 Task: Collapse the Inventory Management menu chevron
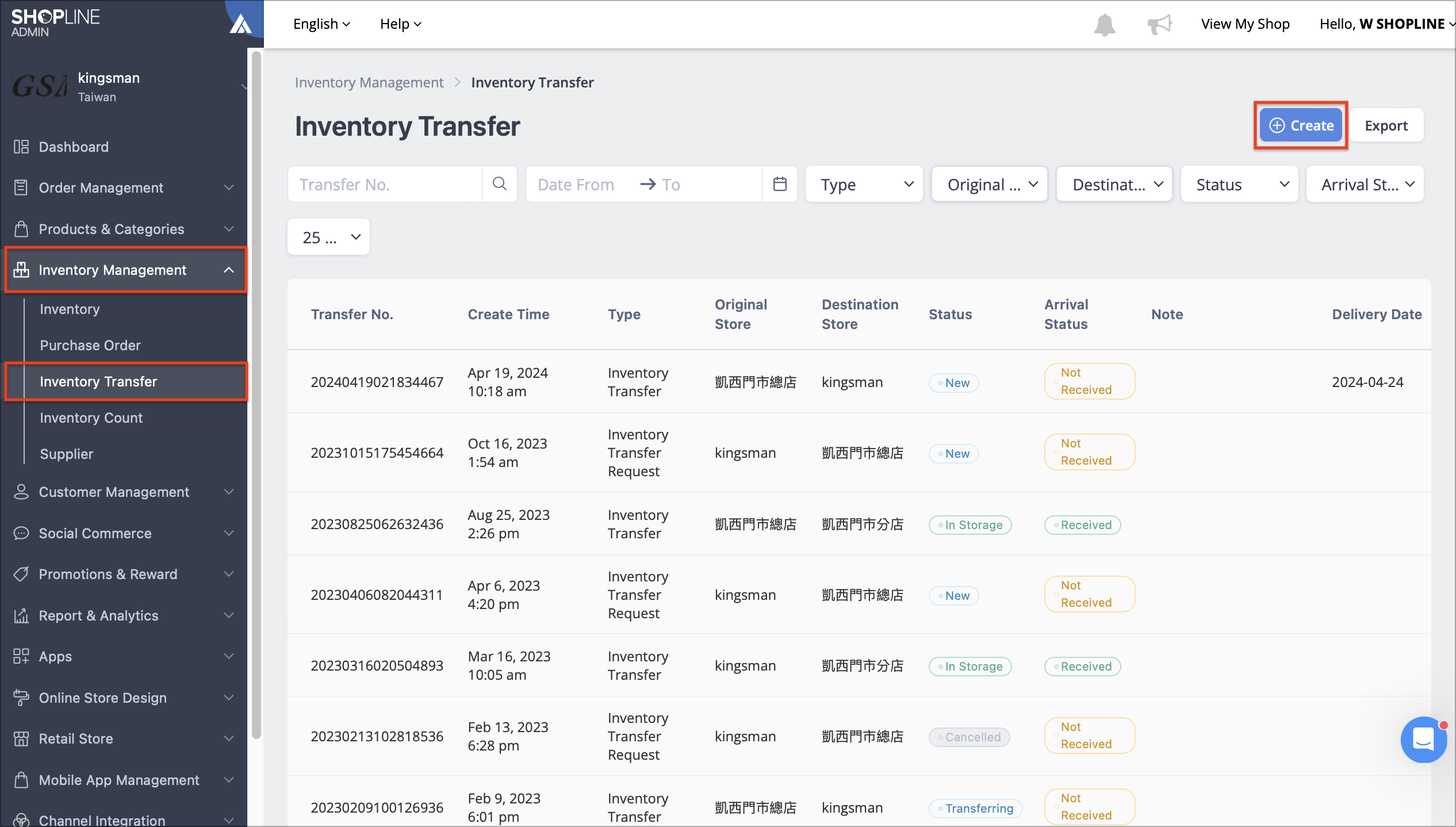point(229,270)
